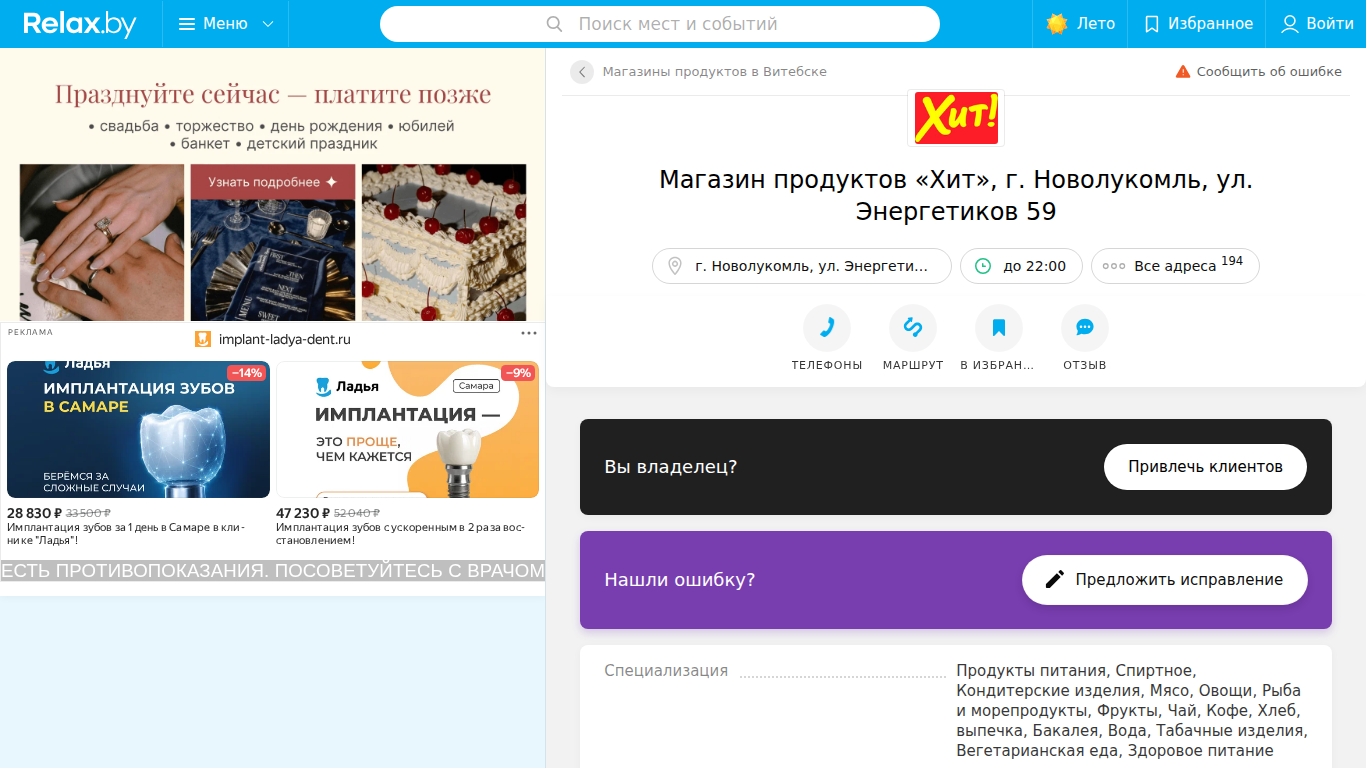Click the Праздник banner cake photo
This screenshot has width=1366, height=768.
coord(444,242)
